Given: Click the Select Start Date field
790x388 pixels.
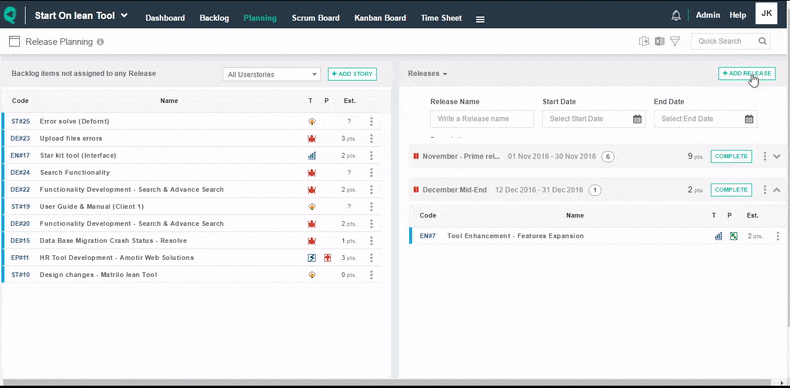Looking at the screenshot, I should click(594, 119).
